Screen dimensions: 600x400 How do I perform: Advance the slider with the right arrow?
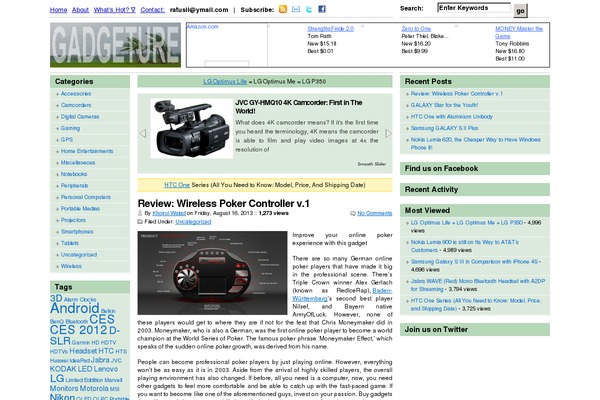pos(388,133)
